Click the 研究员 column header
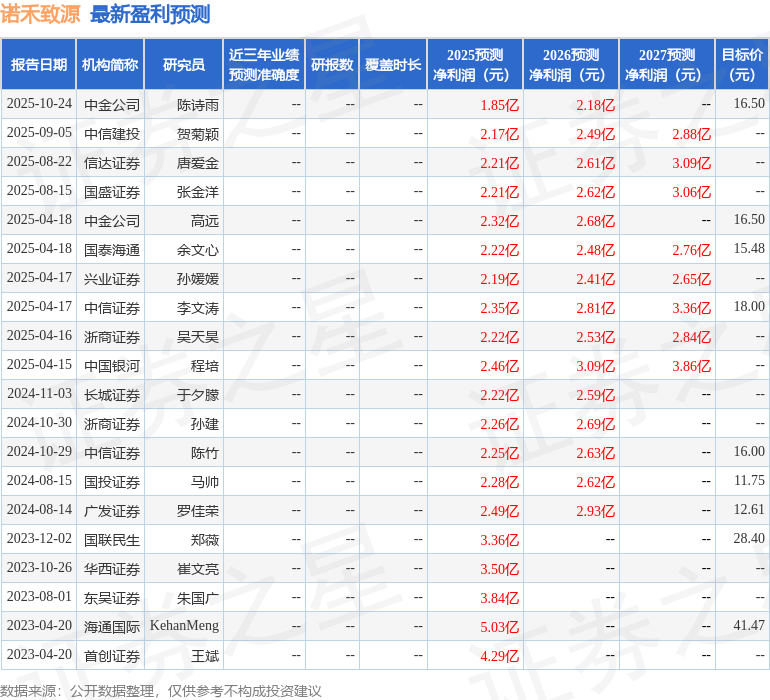 coord(183,65)
